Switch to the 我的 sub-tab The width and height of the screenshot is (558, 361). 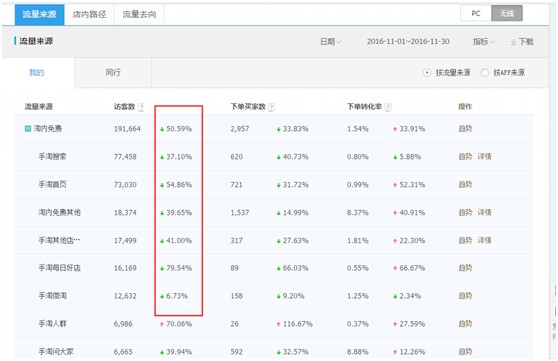36,73
